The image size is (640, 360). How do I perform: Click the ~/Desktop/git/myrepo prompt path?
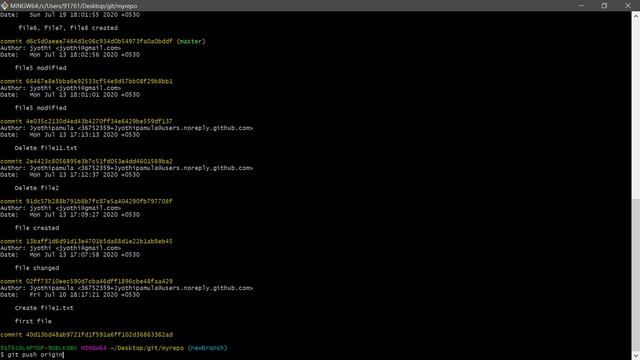pos(147,348)
